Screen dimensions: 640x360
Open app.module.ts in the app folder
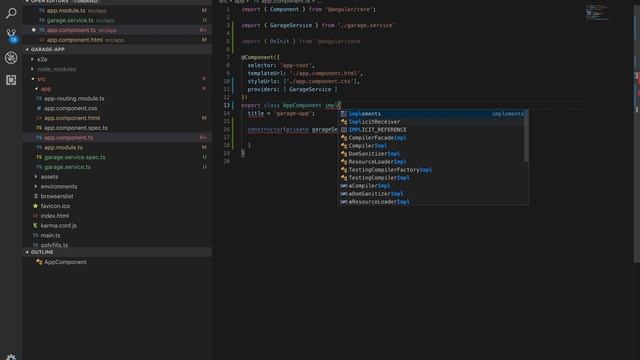point(117,147)
